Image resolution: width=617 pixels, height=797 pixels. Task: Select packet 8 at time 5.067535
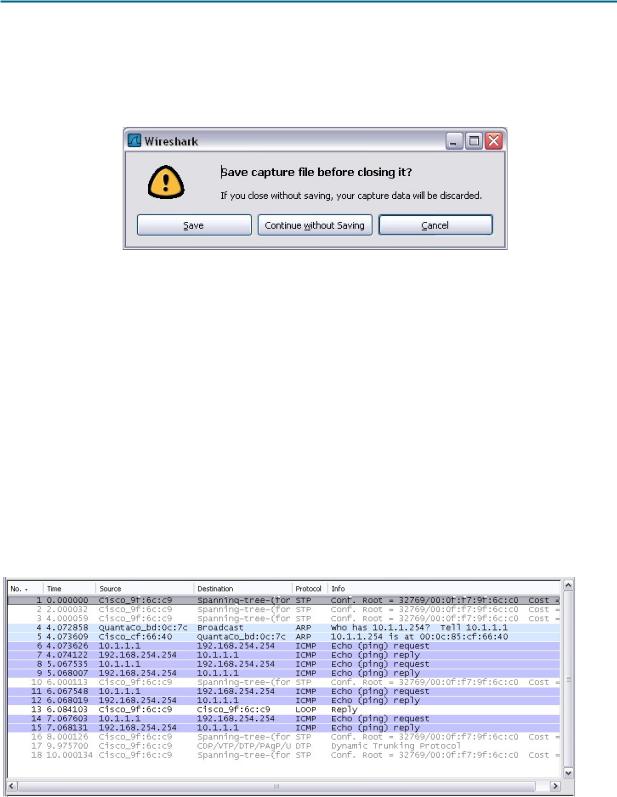[x=284, y=664]
